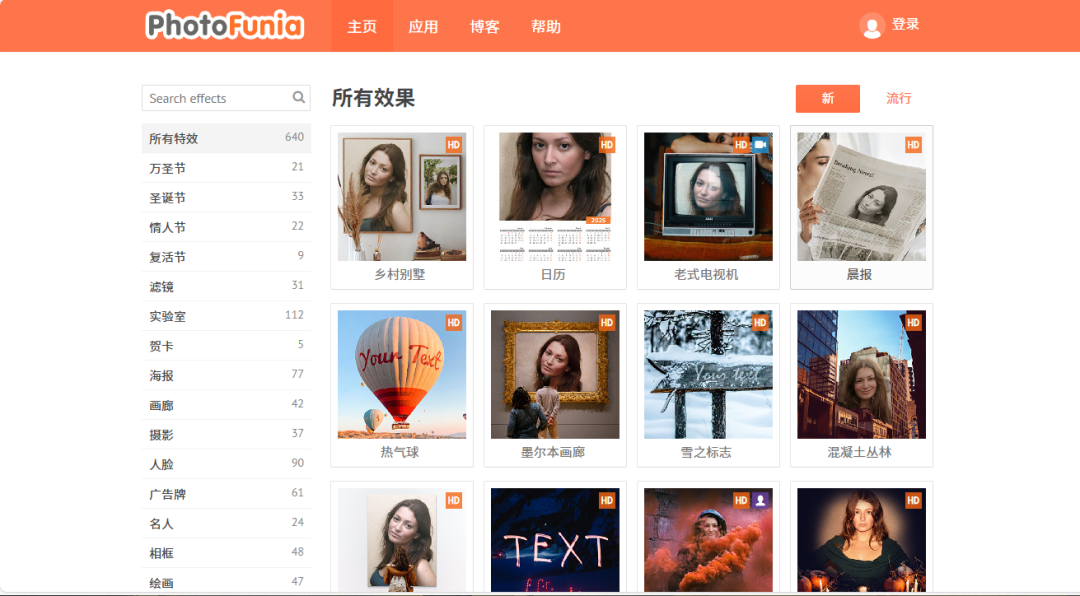Click HD badge on 雪之标志 card
The height and width of the screenshot is (596, 1080).
pos(760,322)
